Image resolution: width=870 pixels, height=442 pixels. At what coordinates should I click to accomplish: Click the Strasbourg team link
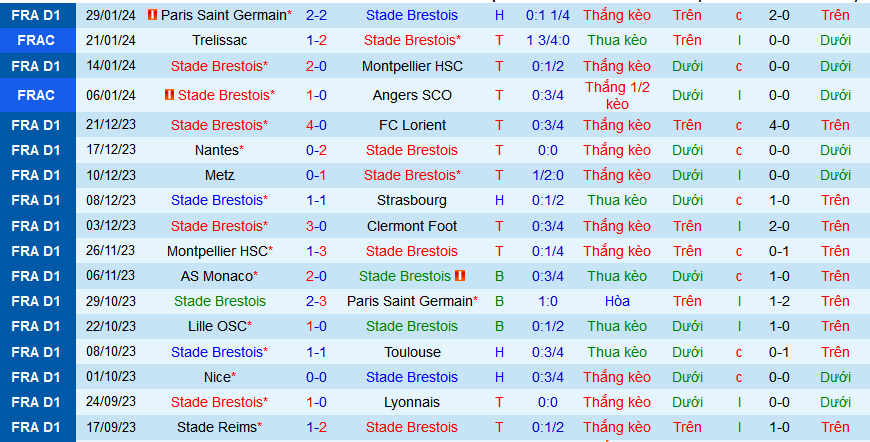[411, 200]
